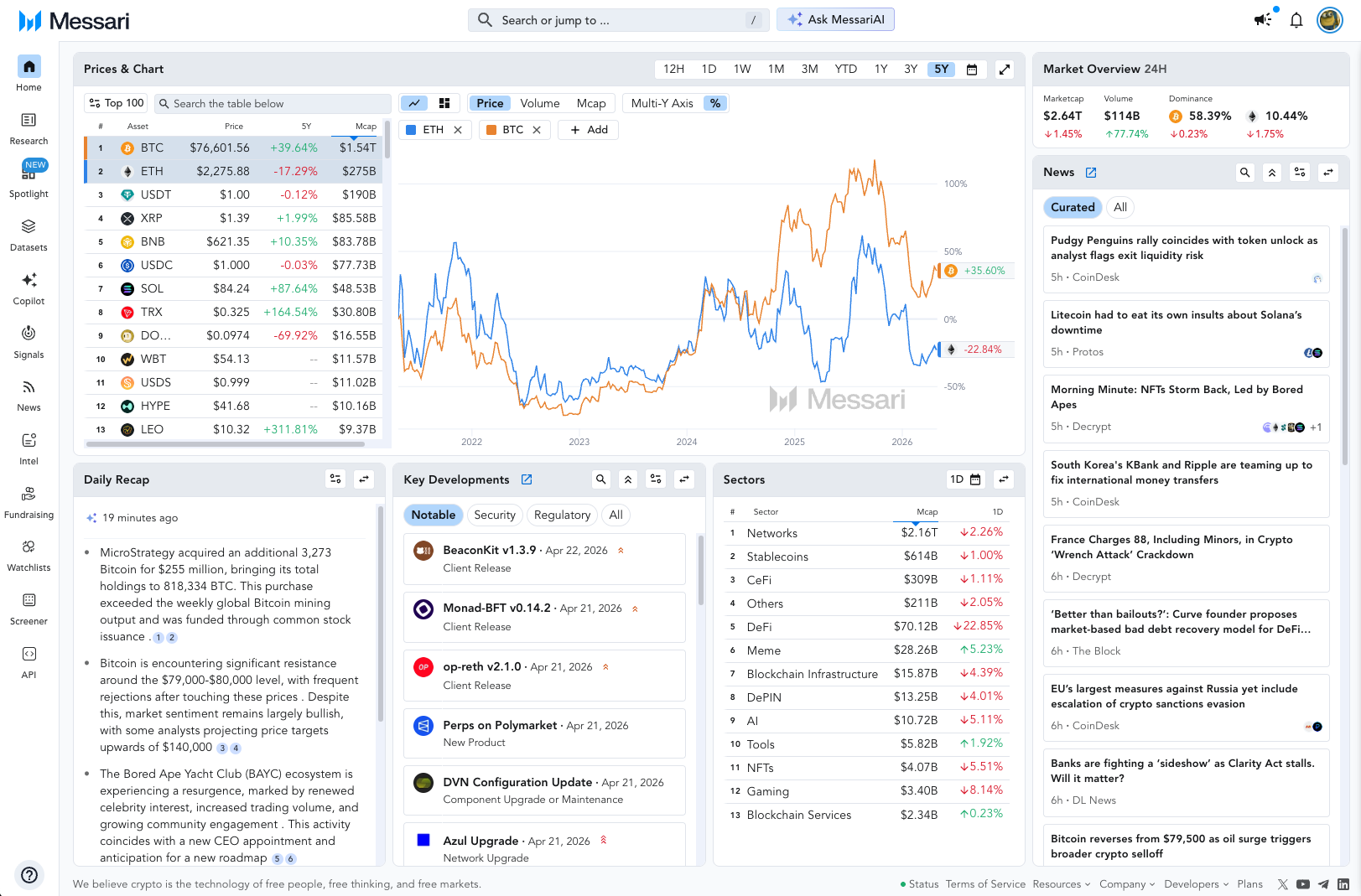1361x896 pixels.
Task: Open the Status footer link
Action: tap(919, 884)
